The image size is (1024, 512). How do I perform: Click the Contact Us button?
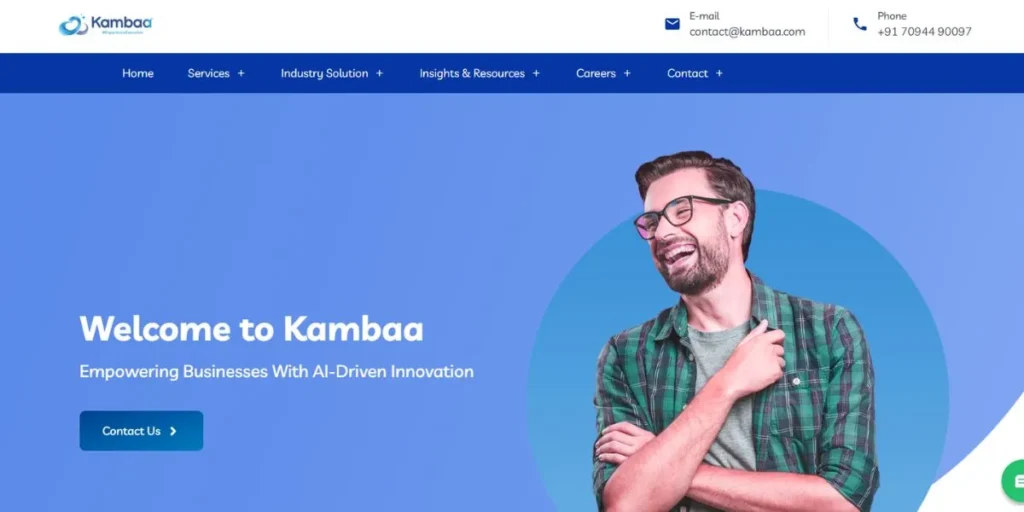click(x=141, y=430)
